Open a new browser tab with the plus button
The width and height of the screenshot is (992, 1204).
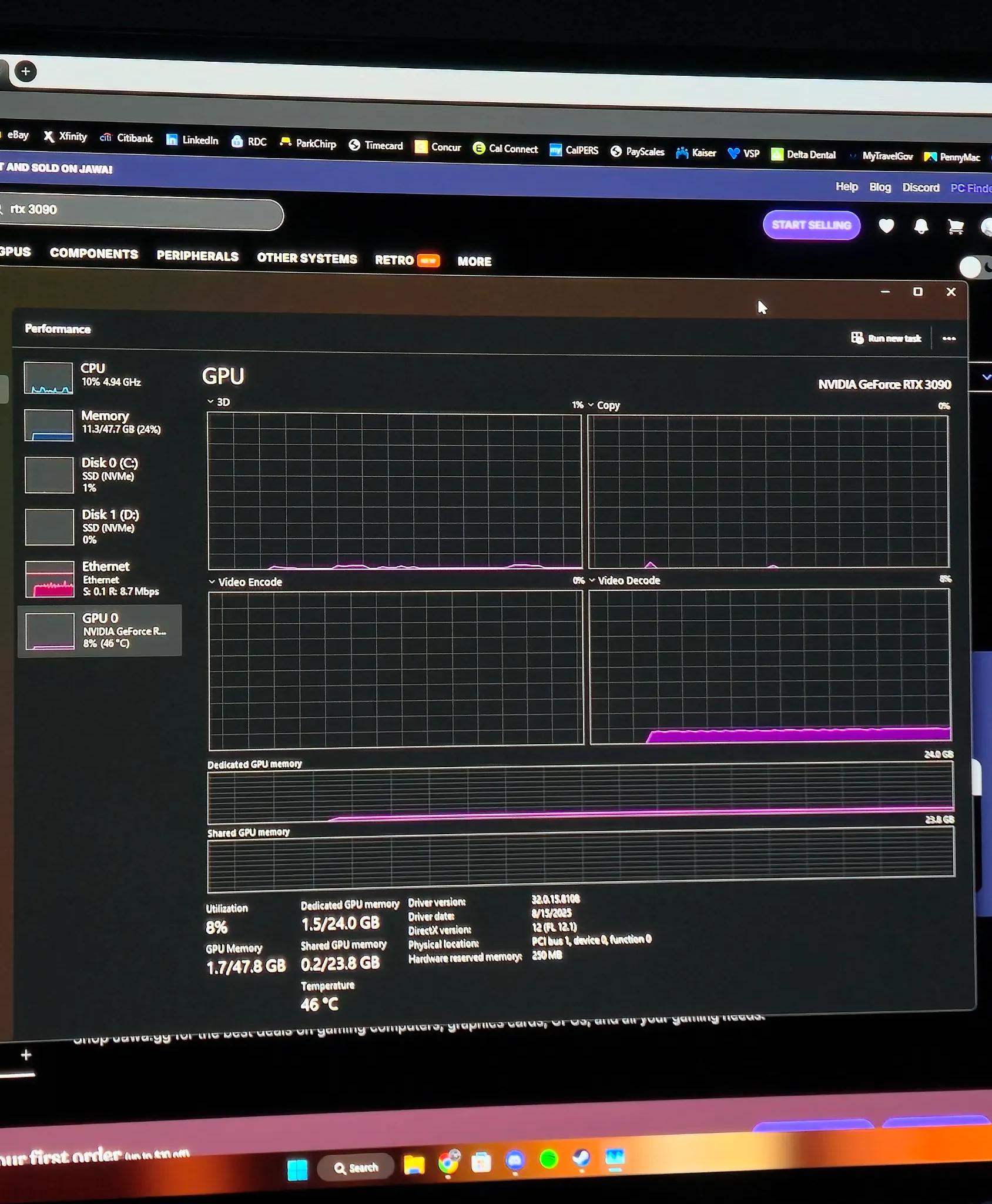[25, 72]
